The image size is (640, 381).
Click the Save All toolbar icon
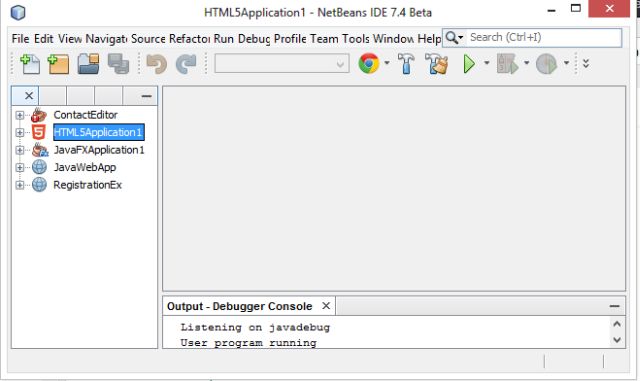118,64
